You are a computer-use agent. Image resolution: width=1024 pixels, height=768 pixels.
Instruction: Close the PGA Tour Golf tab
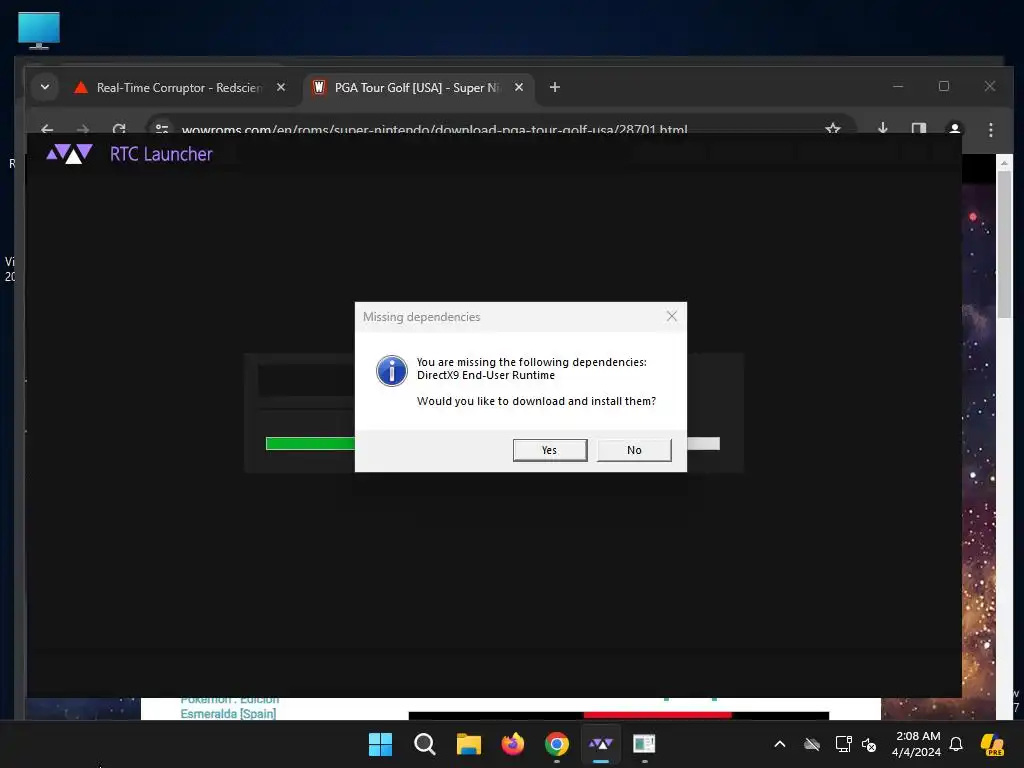point(519,87)
